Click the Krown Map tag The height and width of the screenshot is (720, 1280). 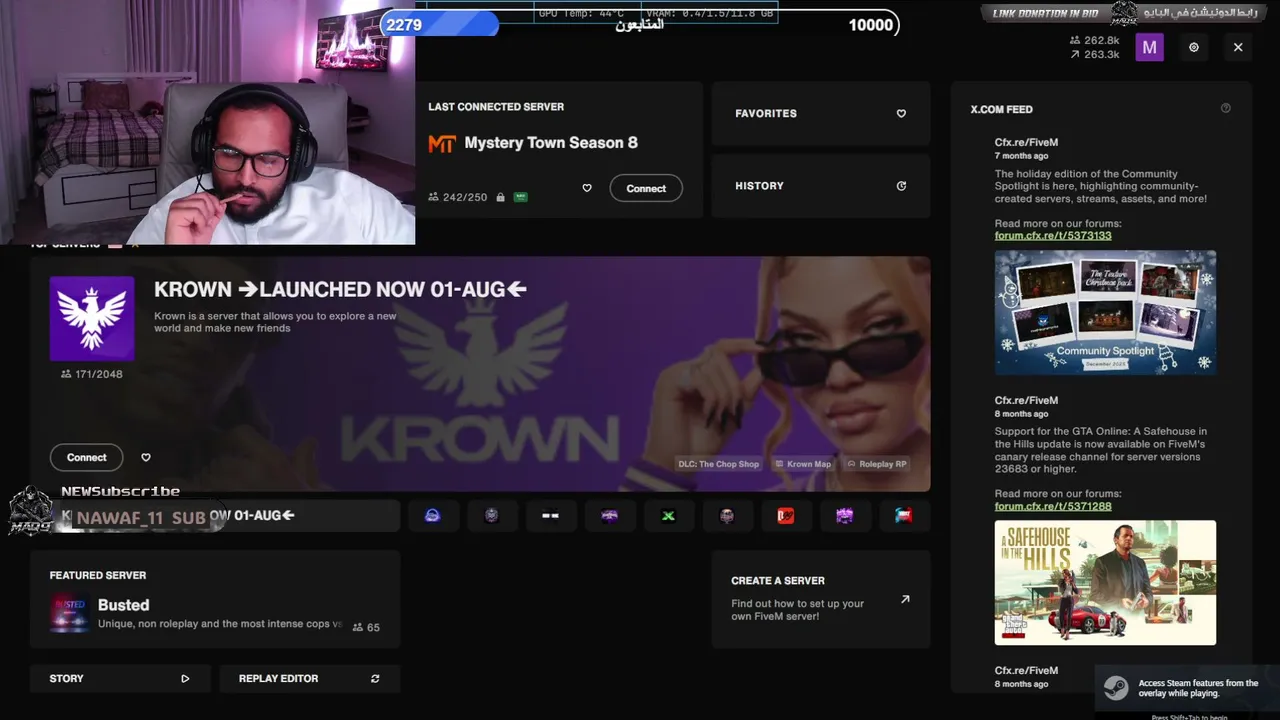pyautogui.click(x=802, y=464)
